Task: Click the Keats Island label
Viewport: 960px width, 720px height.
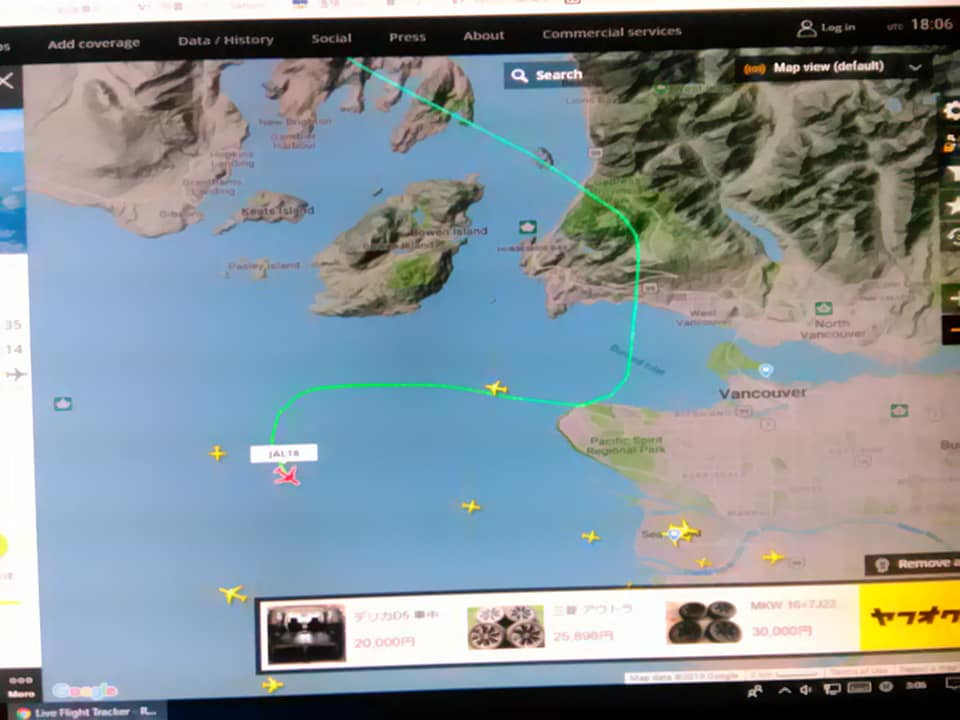Action: pos(277,211)
